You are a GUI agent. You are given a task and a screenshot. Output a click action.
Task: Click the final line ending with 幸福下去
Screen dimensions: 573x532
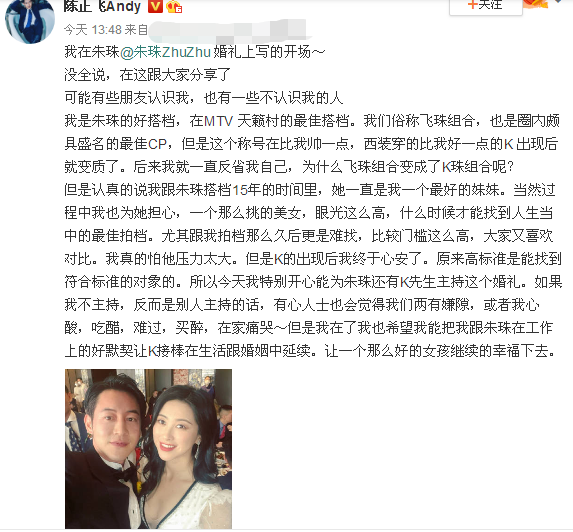[310, 351]
